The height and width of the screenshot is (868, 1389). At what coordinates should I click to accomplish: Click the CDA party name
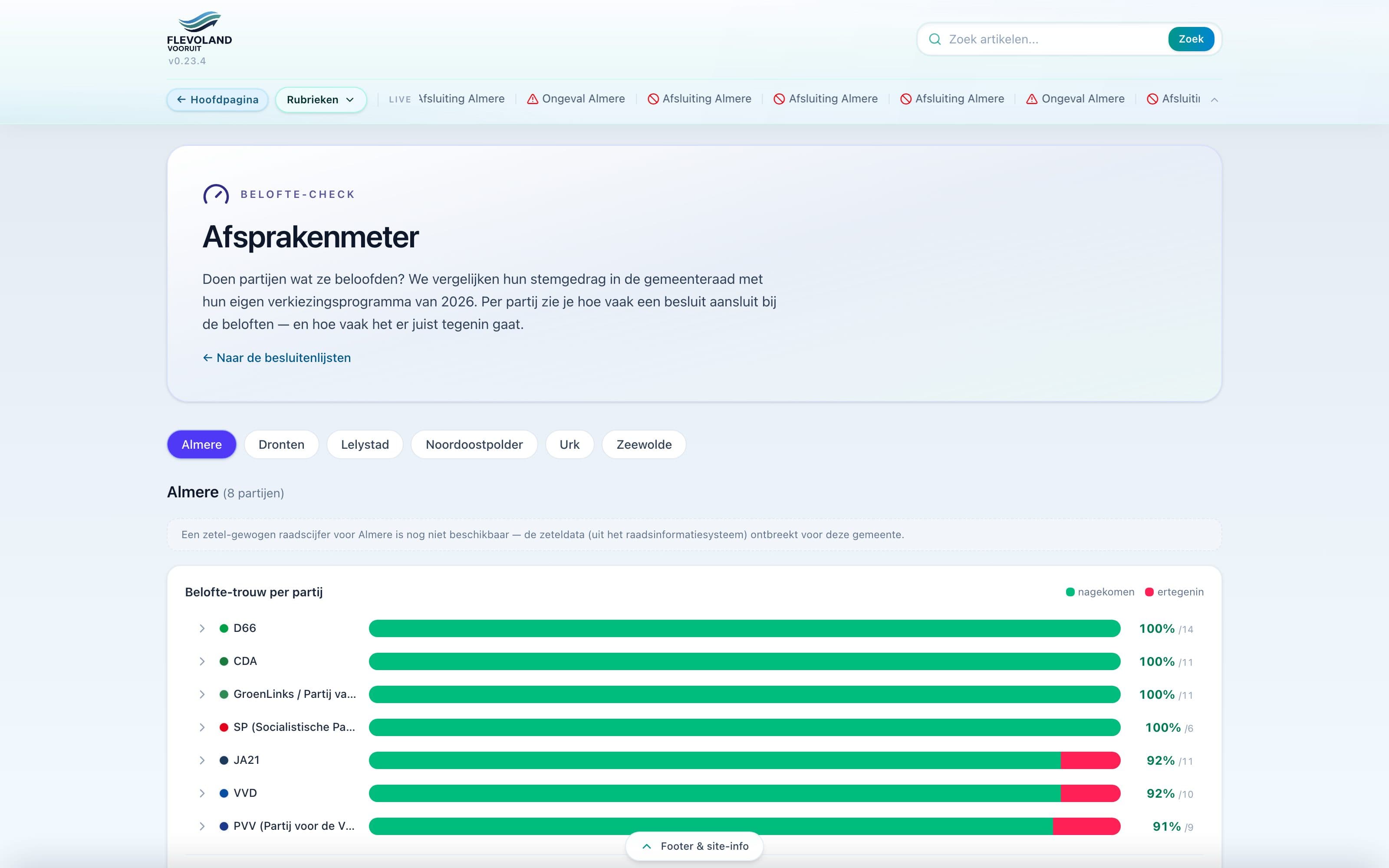tap(245, 661)
